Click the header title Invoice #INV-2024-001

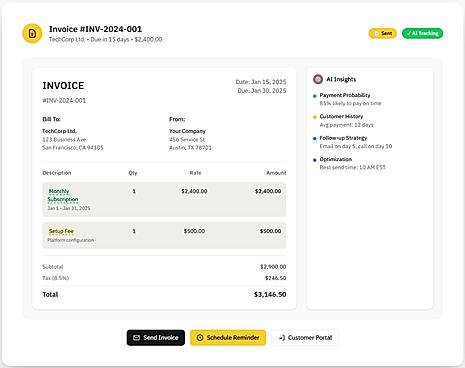tap(95, 29)
